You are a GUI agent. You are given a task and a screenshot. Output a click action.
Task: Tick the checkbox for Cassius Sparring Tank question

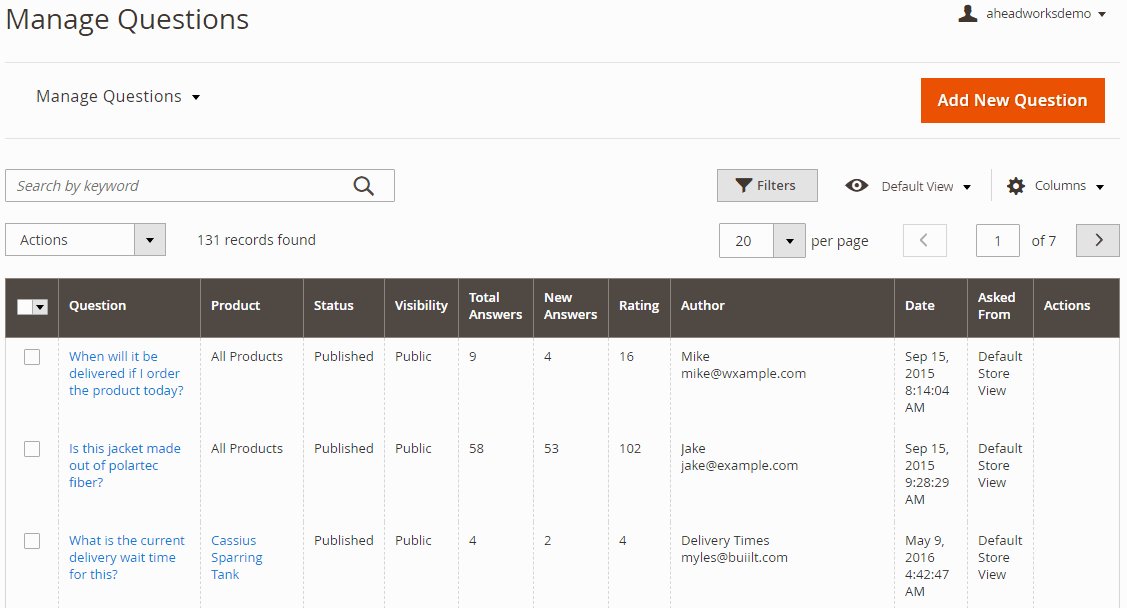32,541
